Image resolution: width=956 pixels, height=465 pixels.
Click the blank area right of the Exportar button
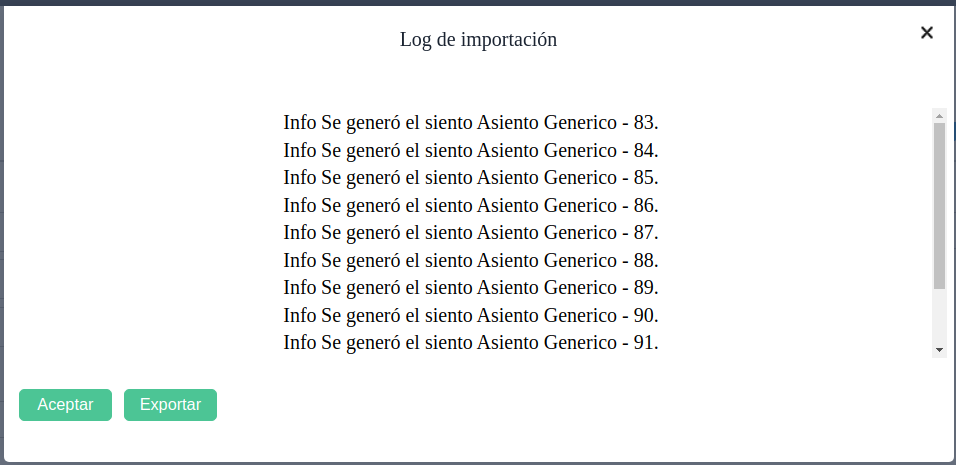pyautogui.click(x=560, y=405)
